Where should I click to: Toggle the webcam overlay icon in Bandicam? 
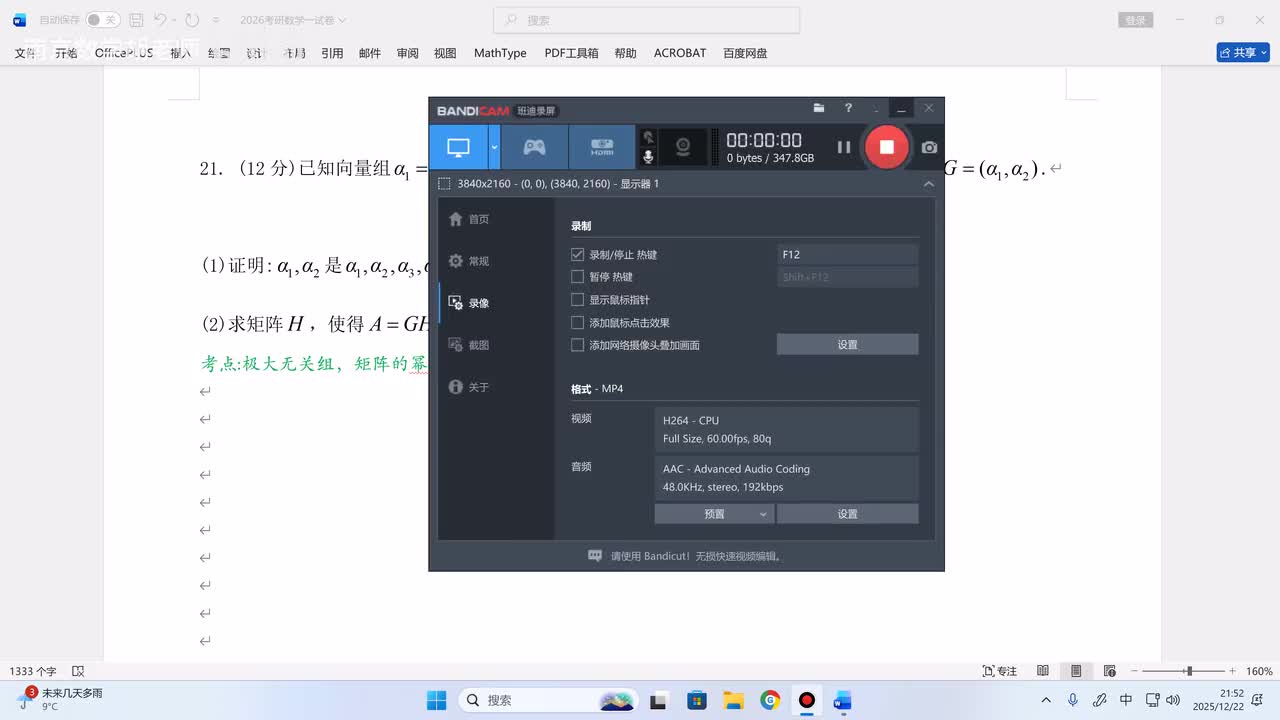point(683,147)
